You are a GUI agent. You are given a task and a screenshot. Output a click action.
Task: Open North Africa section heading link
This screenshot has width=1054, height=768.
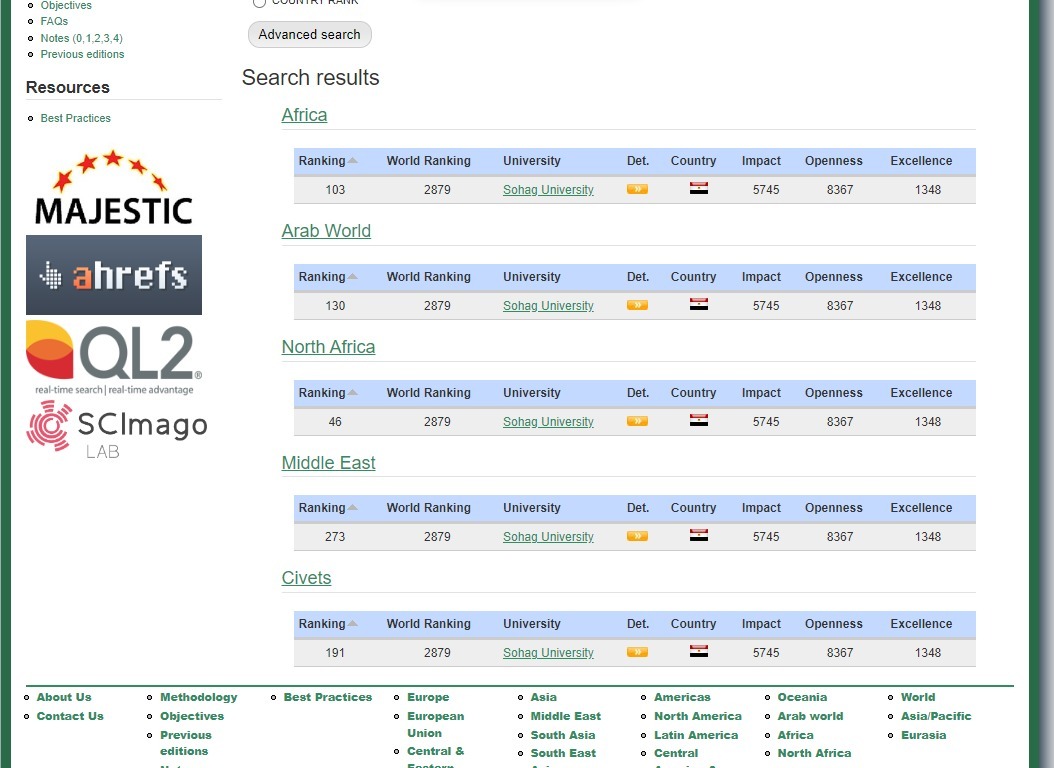[x=328, y=347]
